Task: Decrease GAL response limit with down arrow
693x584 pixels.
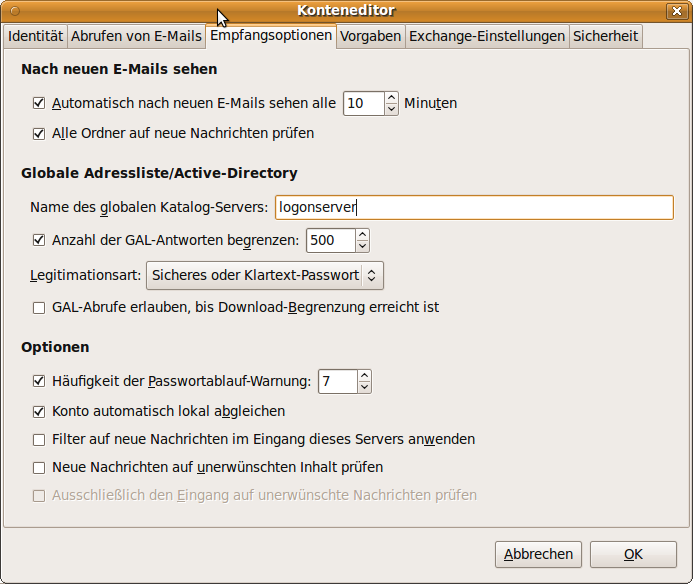Action: point(361,246)
